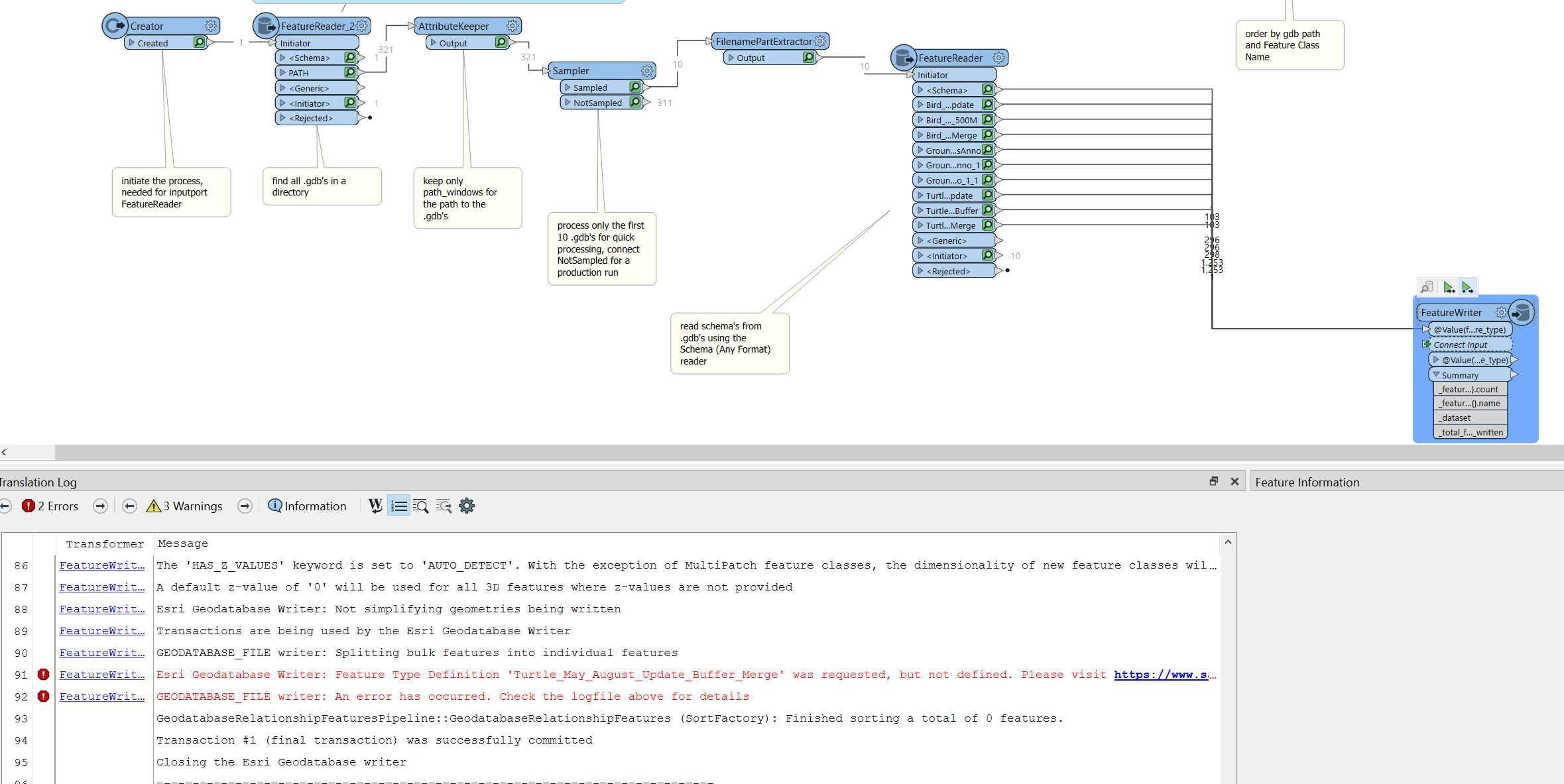Select _dataset attribute on Summary port

click(1471, 418)
